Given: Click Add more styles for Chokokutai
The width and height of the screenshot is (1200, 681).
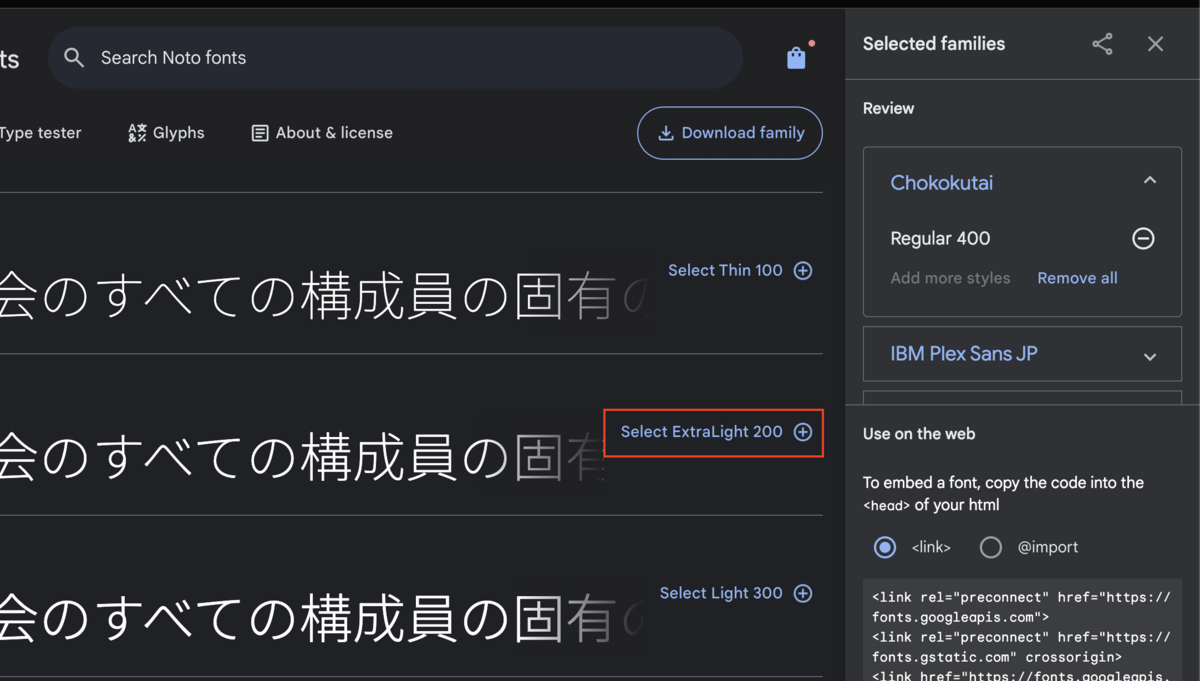Looking at the screenshot, I should point(950,278).
